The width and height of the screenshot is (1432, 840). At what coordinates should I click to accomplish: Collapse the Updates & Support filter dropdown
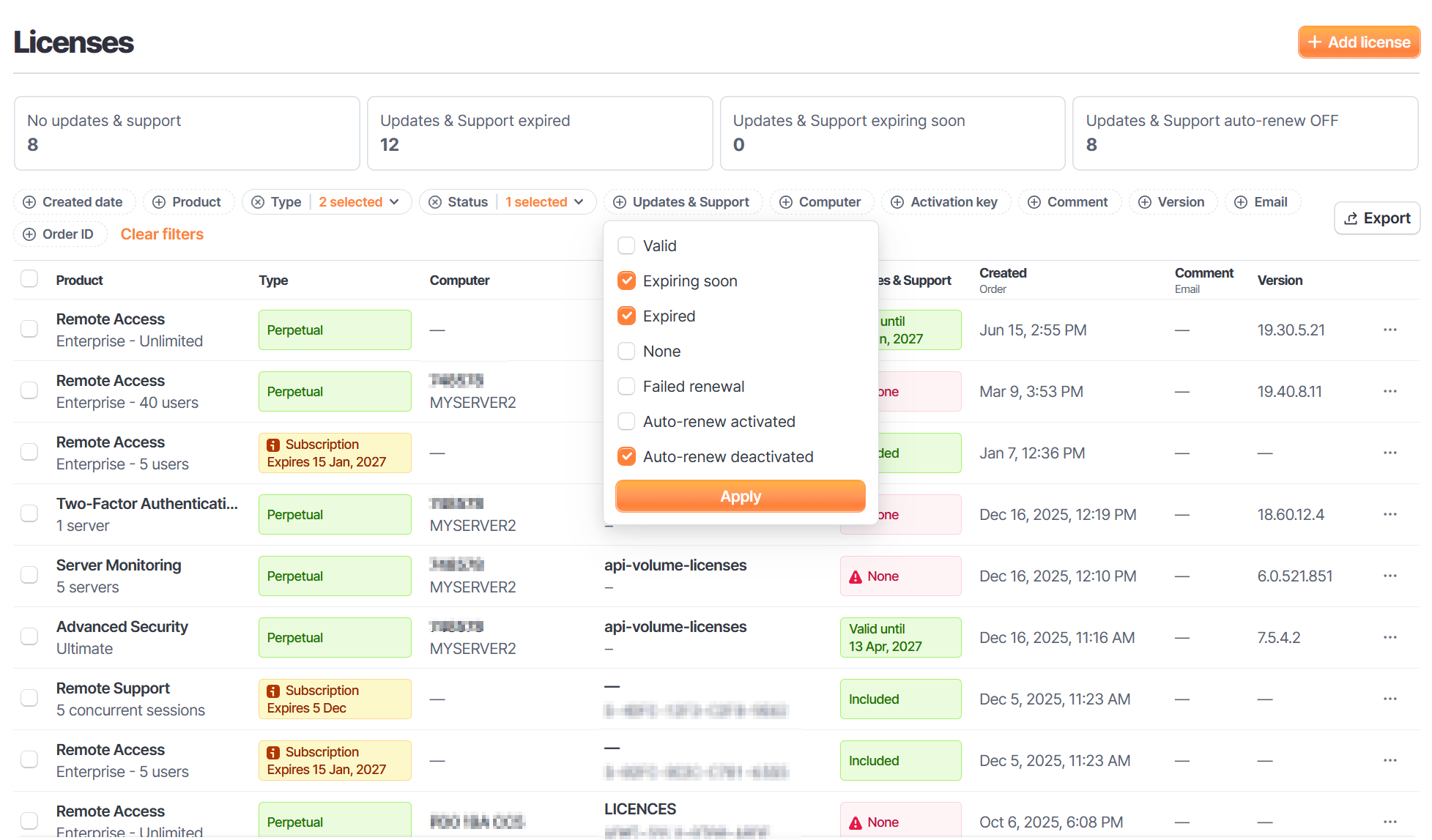click(683, 202)
